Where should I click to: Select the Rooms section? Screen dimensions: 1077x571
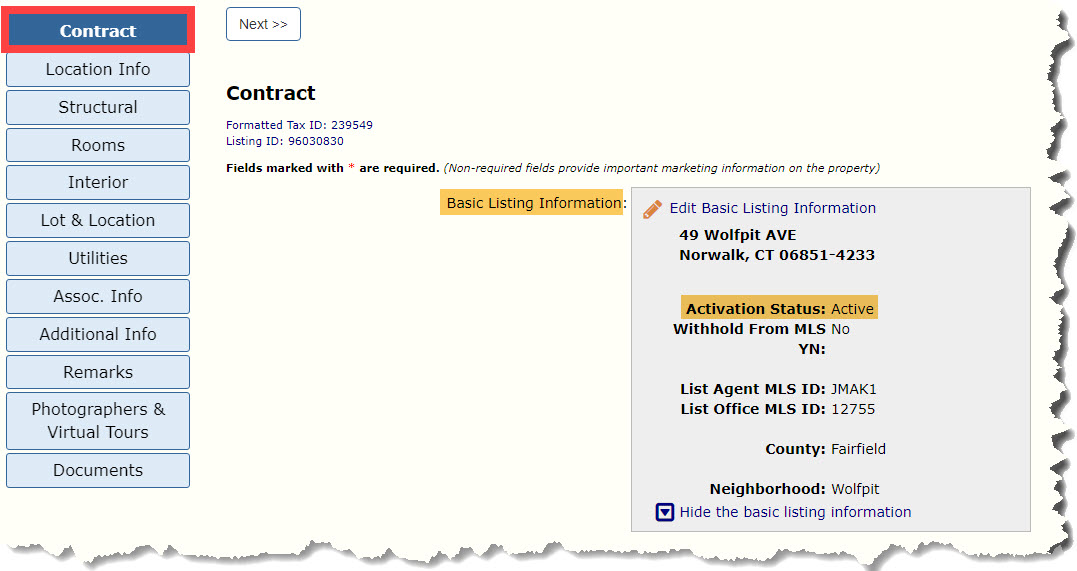pos(98,145)
